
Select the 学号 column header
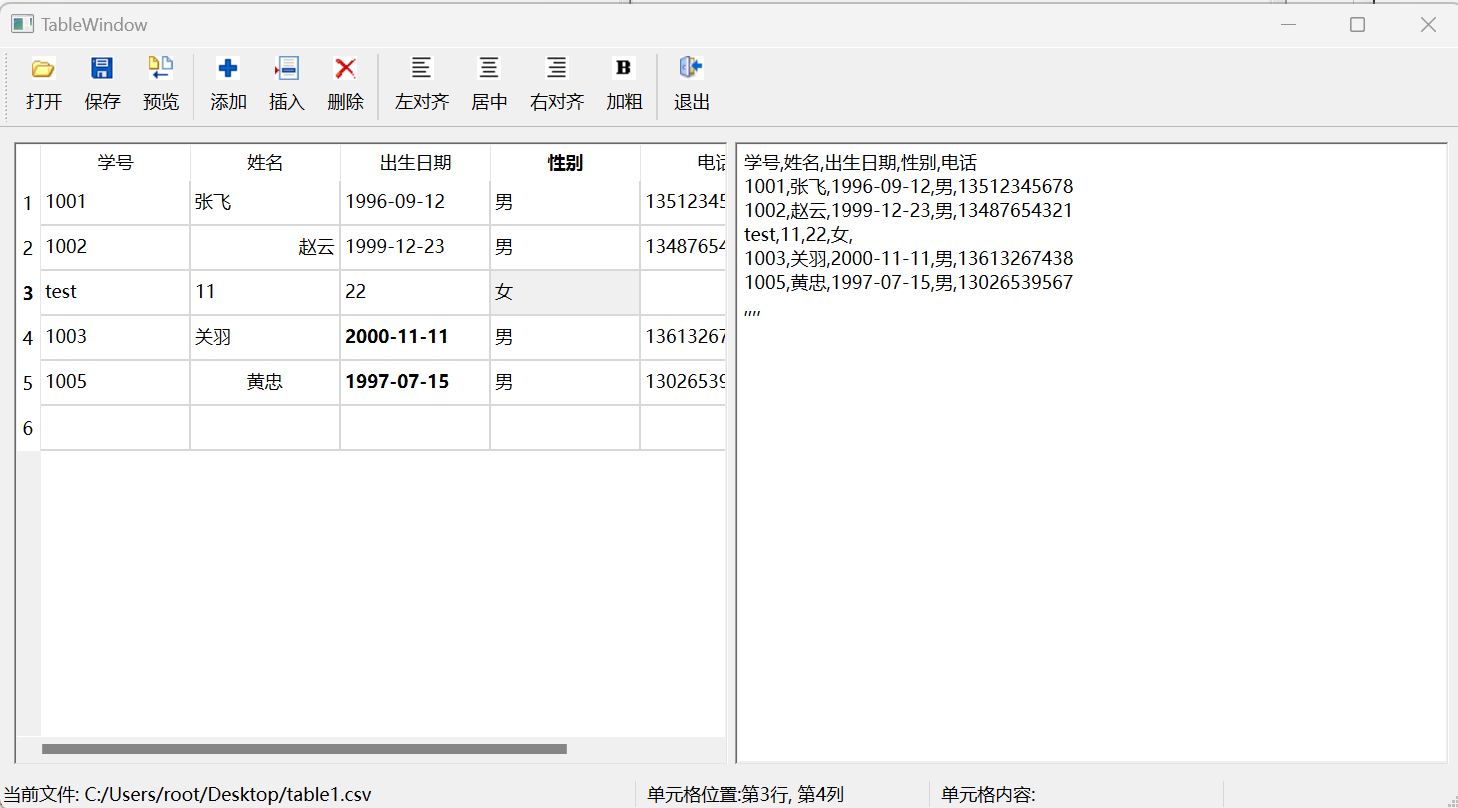(x=115, y=163)
